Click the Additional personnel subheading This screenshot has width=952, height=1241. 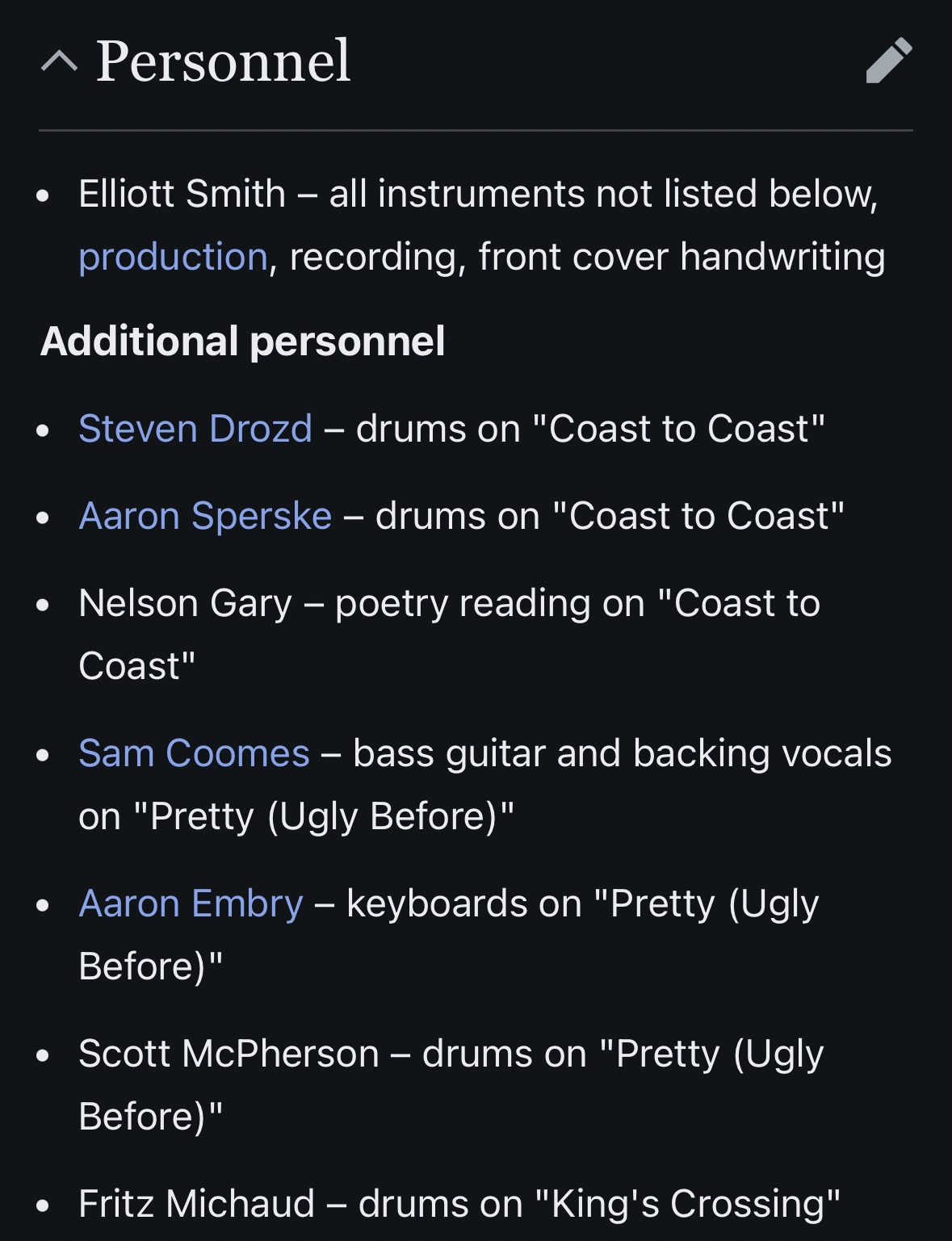(242, 341)
